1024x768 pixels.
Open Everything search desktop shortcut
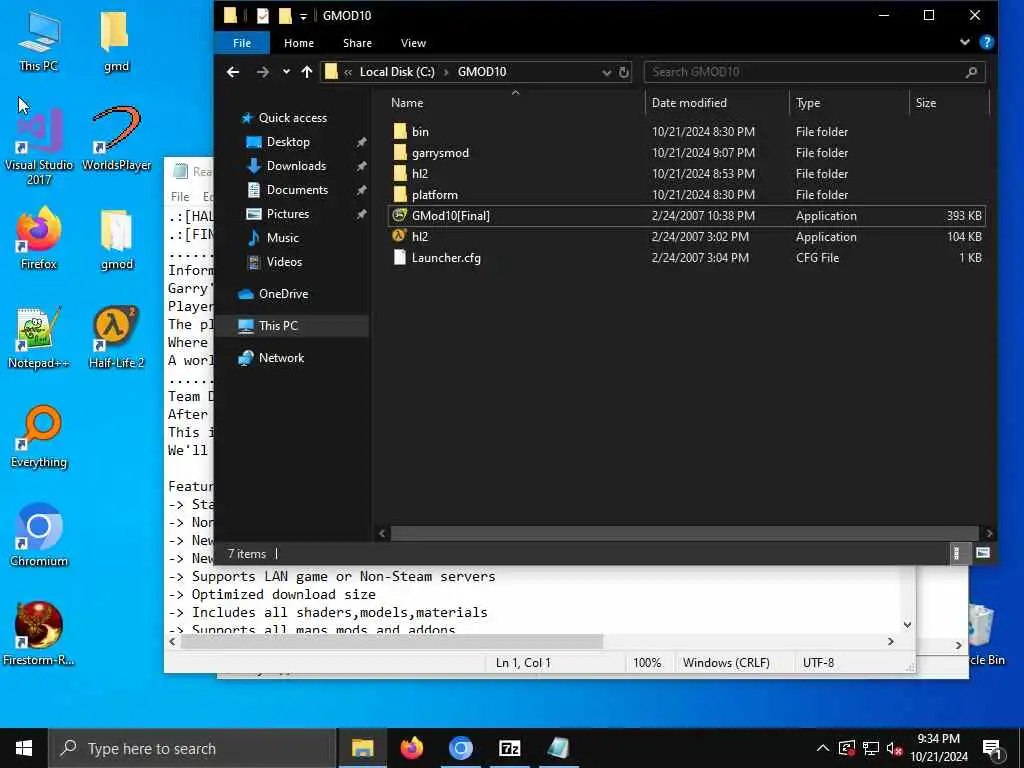39,437
